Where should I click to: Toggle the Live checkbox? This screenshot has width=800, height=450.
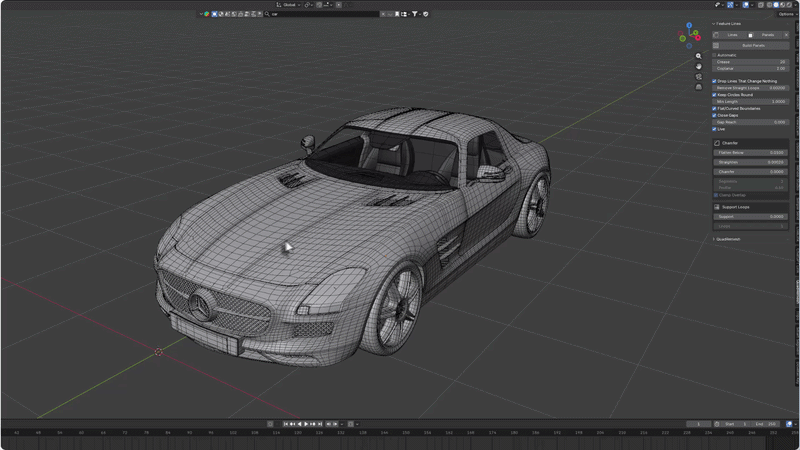(714, 129)
